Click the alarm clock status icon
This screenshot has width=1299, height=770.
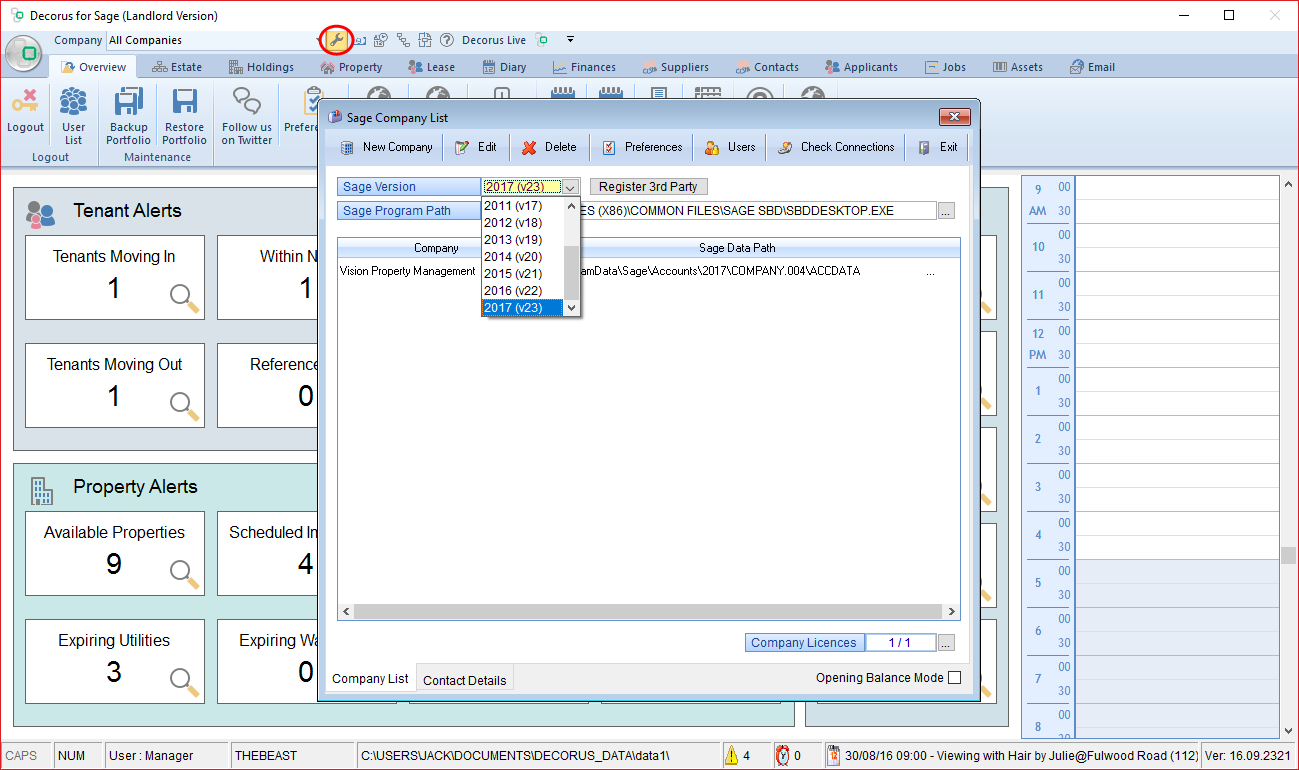782,755
